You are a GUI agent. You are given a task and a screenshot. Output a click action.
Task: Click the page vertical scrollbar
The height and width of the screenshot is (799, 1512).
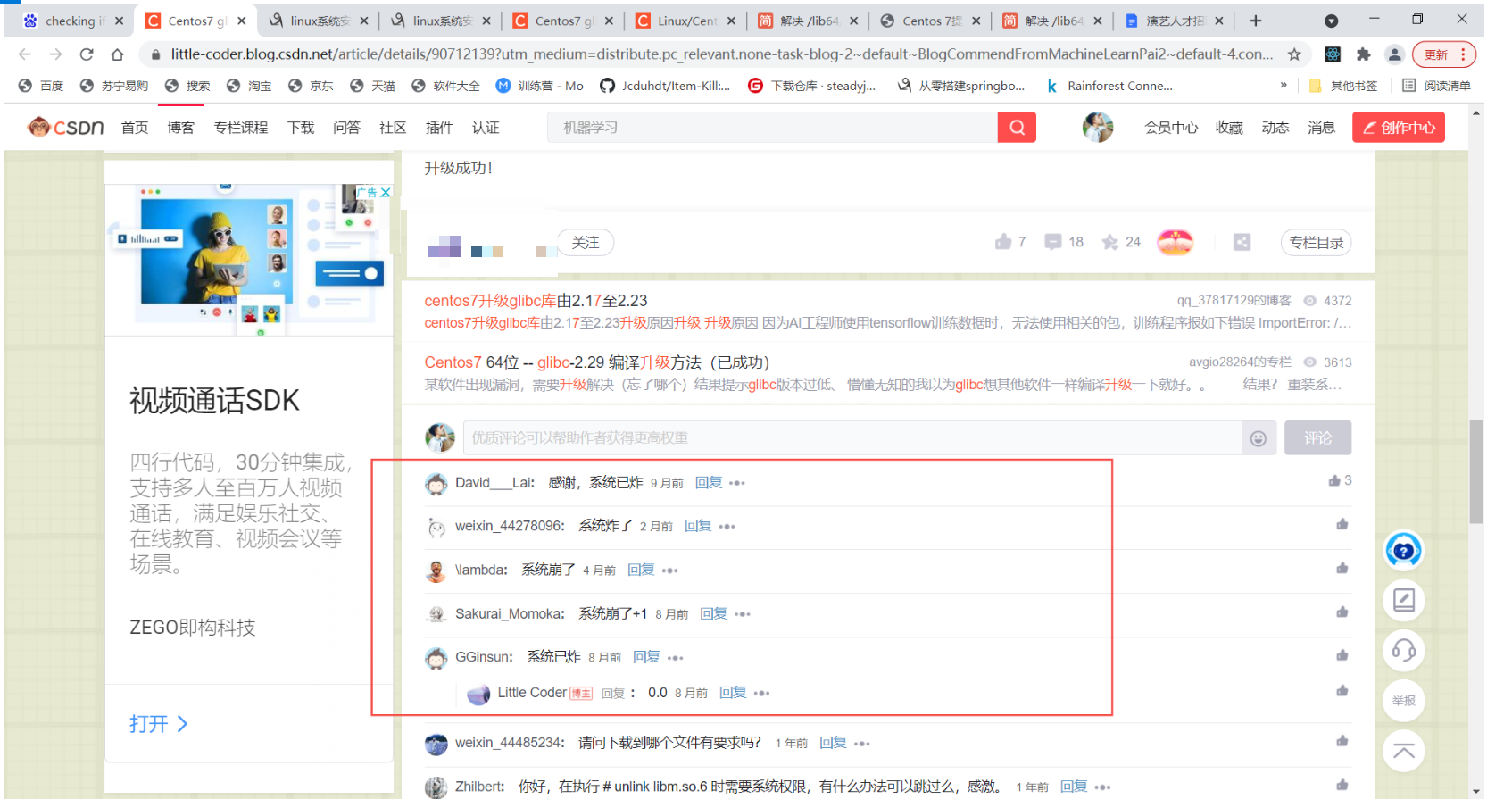click(x=1476, y=471)
